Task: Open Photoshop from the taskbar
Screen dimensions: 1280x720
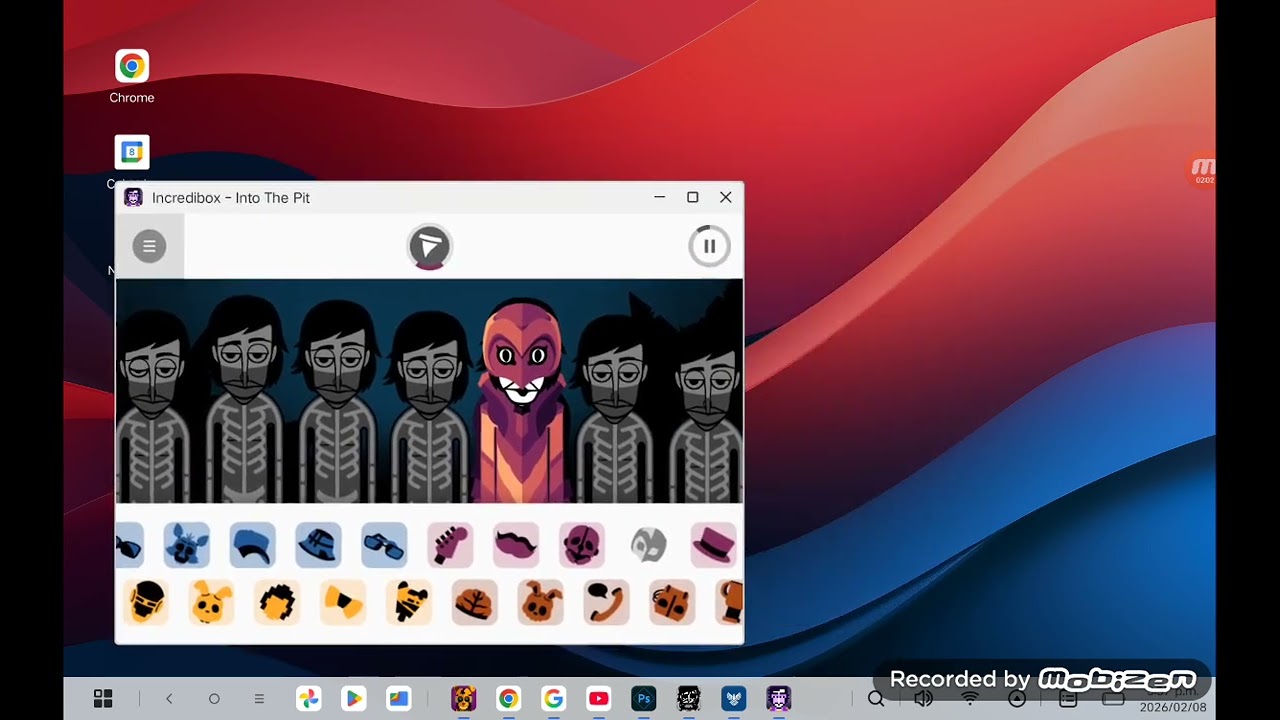Action: coord(644,699)
